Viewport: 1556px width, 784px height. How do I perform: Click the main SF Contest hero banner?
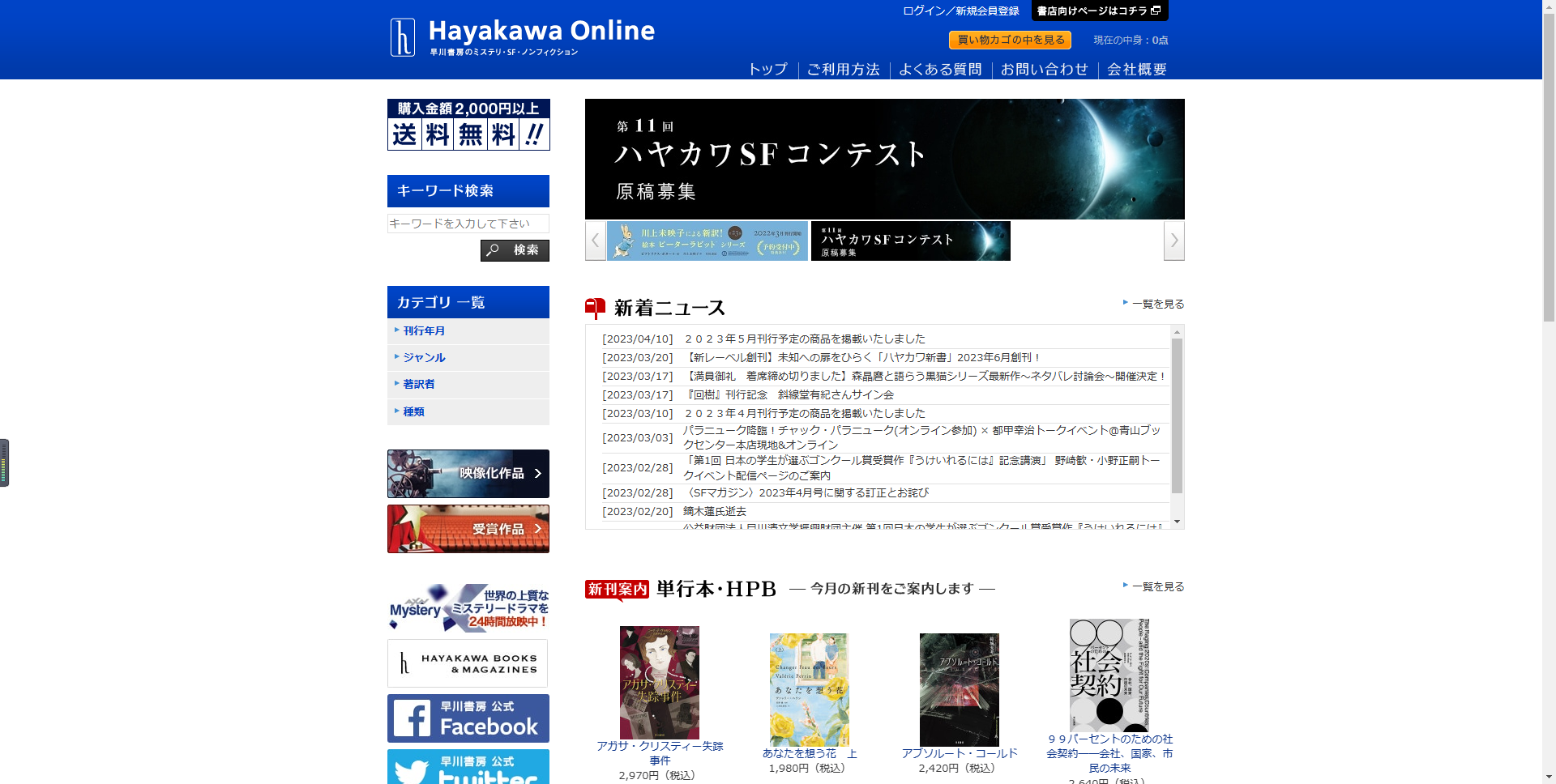[x=885, y=159]
